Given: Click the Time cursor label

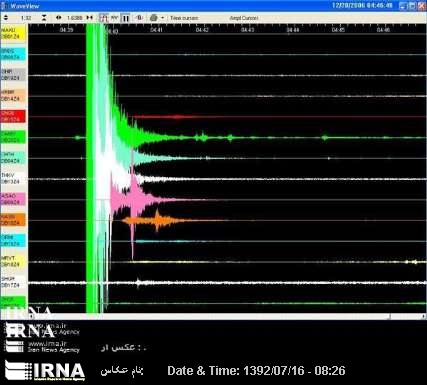Looking at the screenshot, I should pos(184,18).
